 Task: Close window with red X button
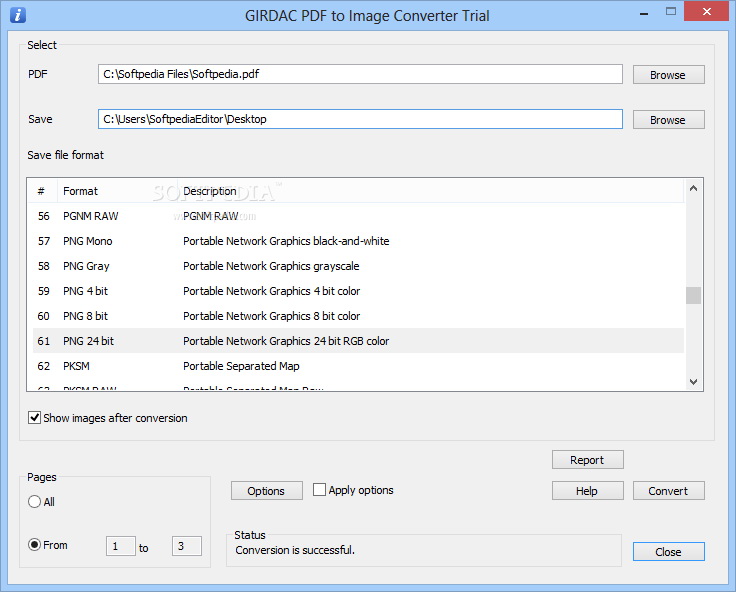[707, 12]
